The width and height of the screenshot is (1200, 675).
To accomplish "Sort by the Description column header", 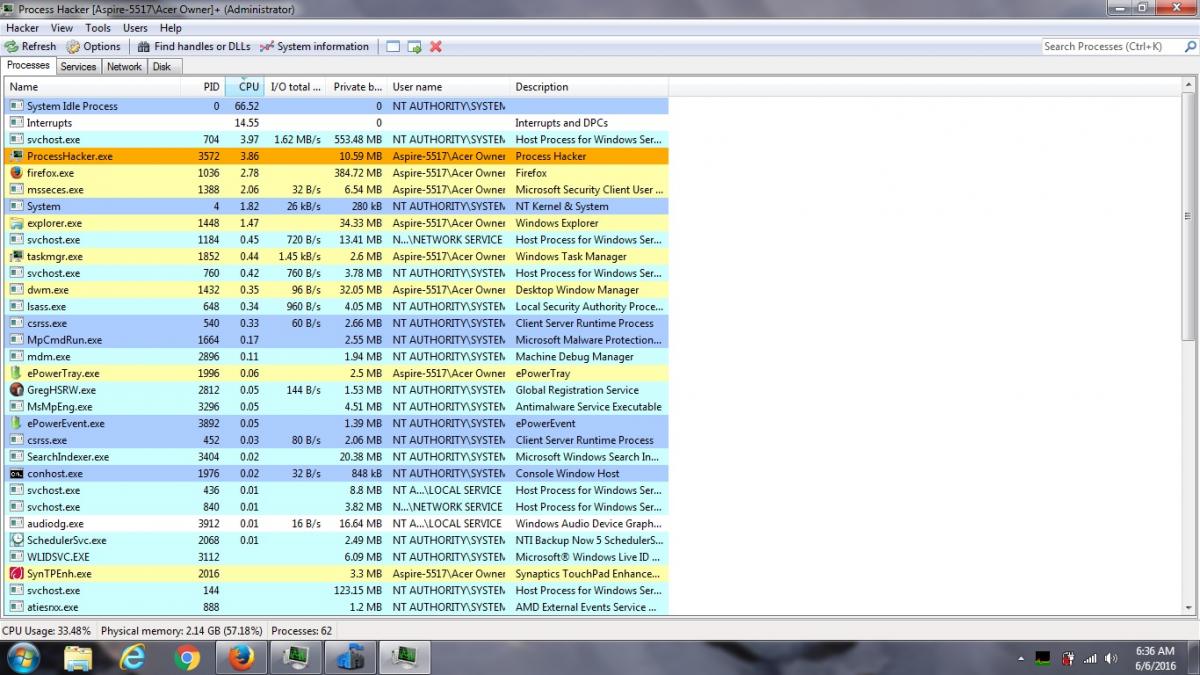I will (x=589, y=87).
